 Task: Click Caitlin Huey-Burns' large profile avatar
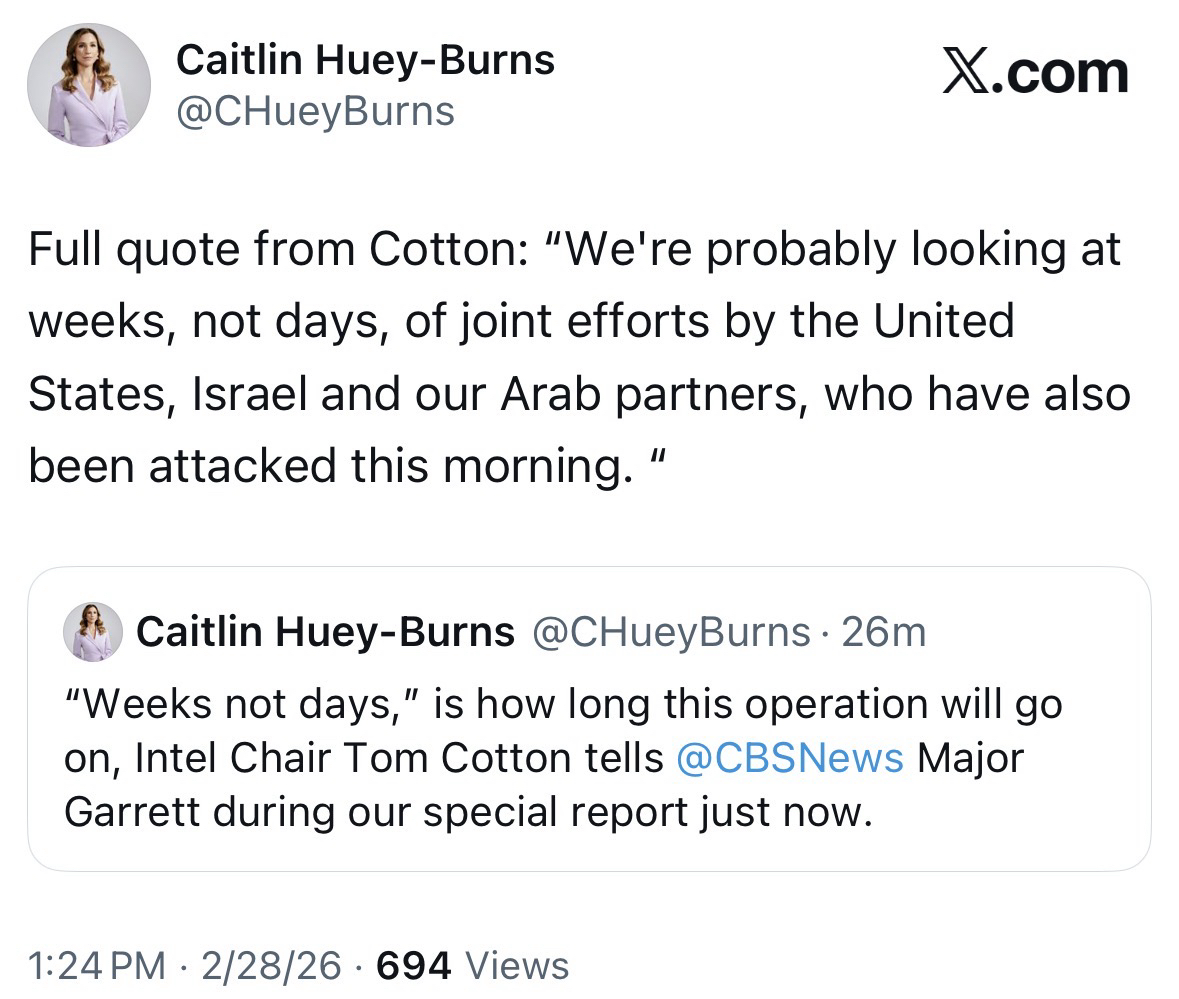pos(89,85)
